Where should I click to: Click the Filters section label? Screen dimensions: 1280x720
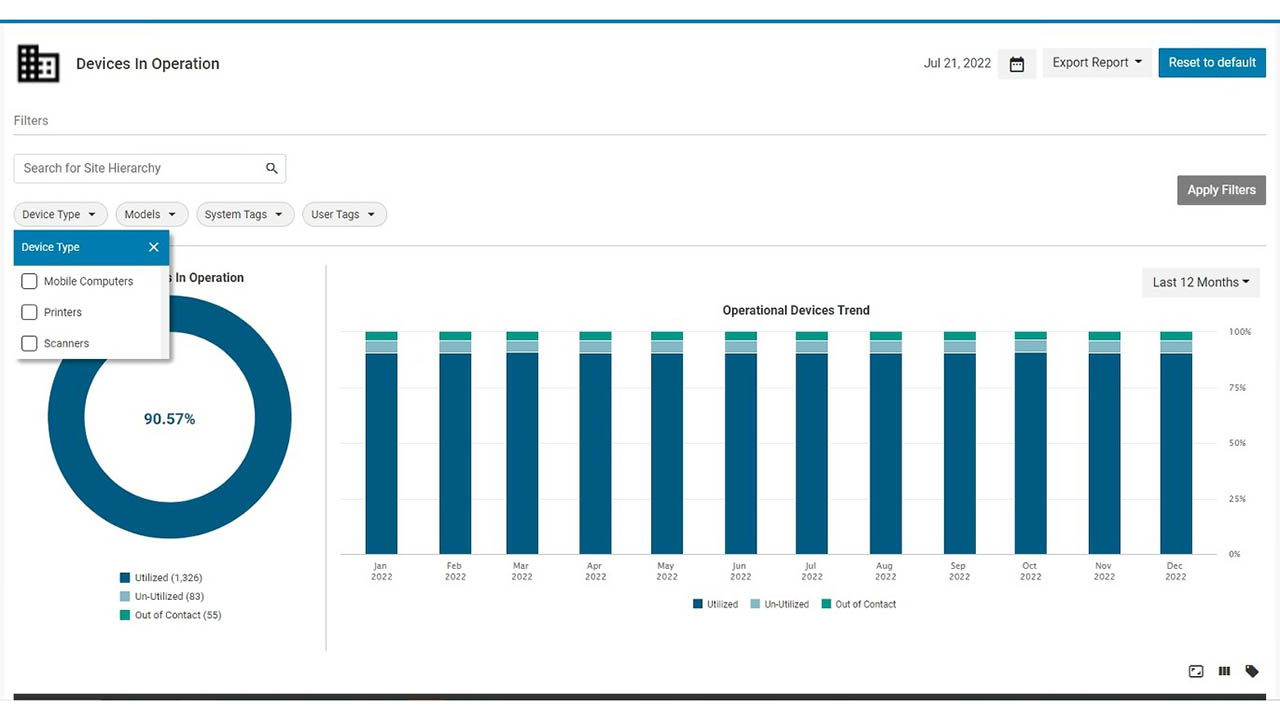[x=31, y=120]
